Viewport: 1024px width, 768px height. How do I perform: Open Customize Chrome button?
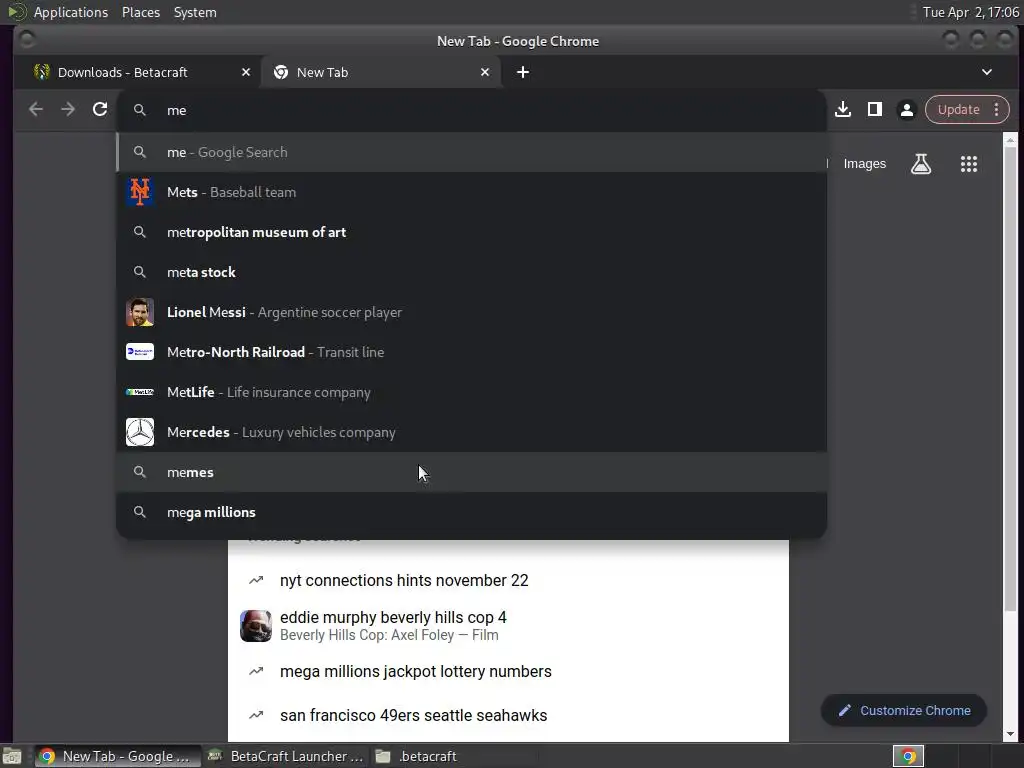tap(904, 711)
